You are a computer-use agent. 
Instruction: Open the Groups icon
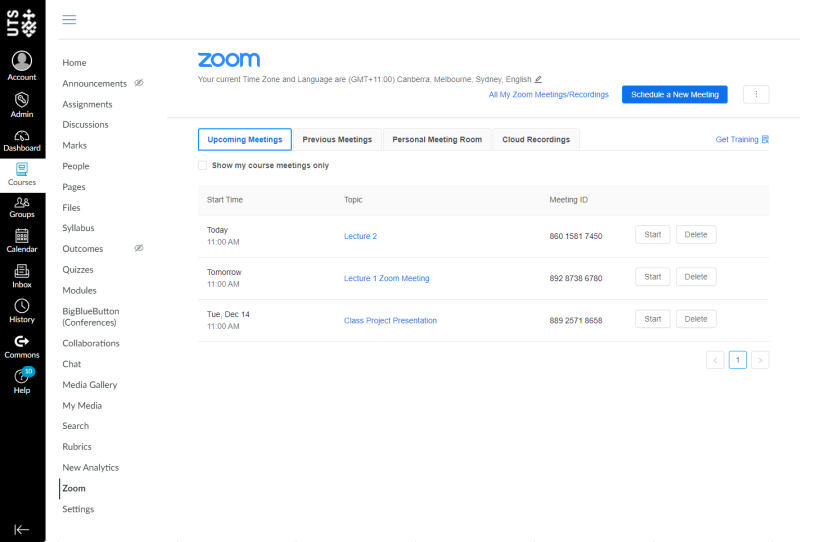tap(22, 203)
